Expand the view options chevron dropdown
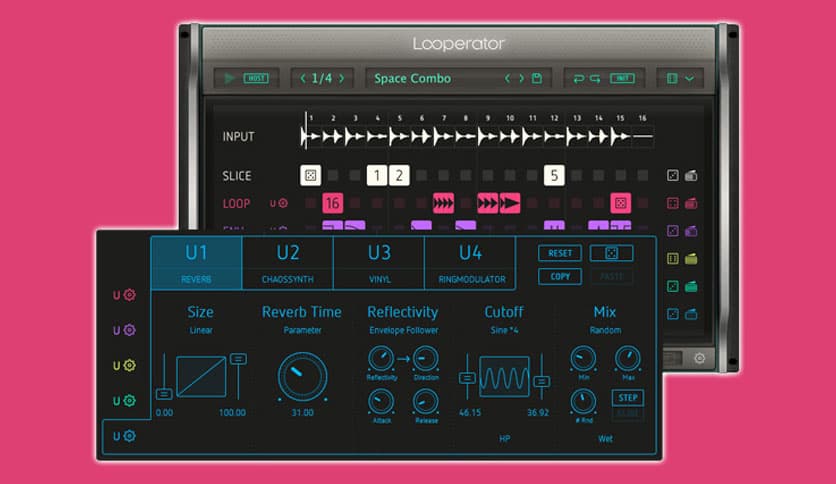This screenshot has width=836, height=484. (x=689, y=79)
